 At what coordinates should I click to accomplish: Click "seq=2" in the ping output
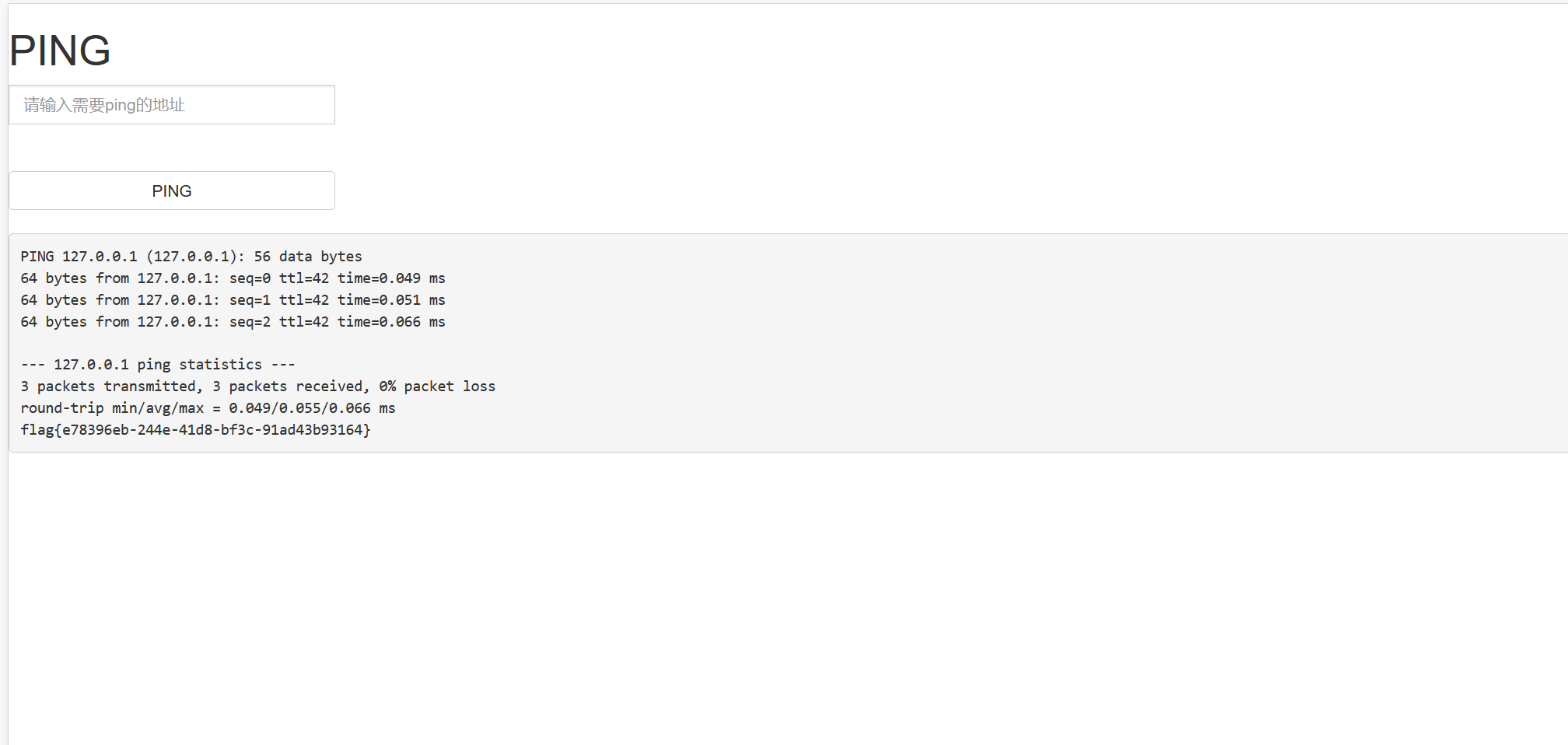[250, 322]
